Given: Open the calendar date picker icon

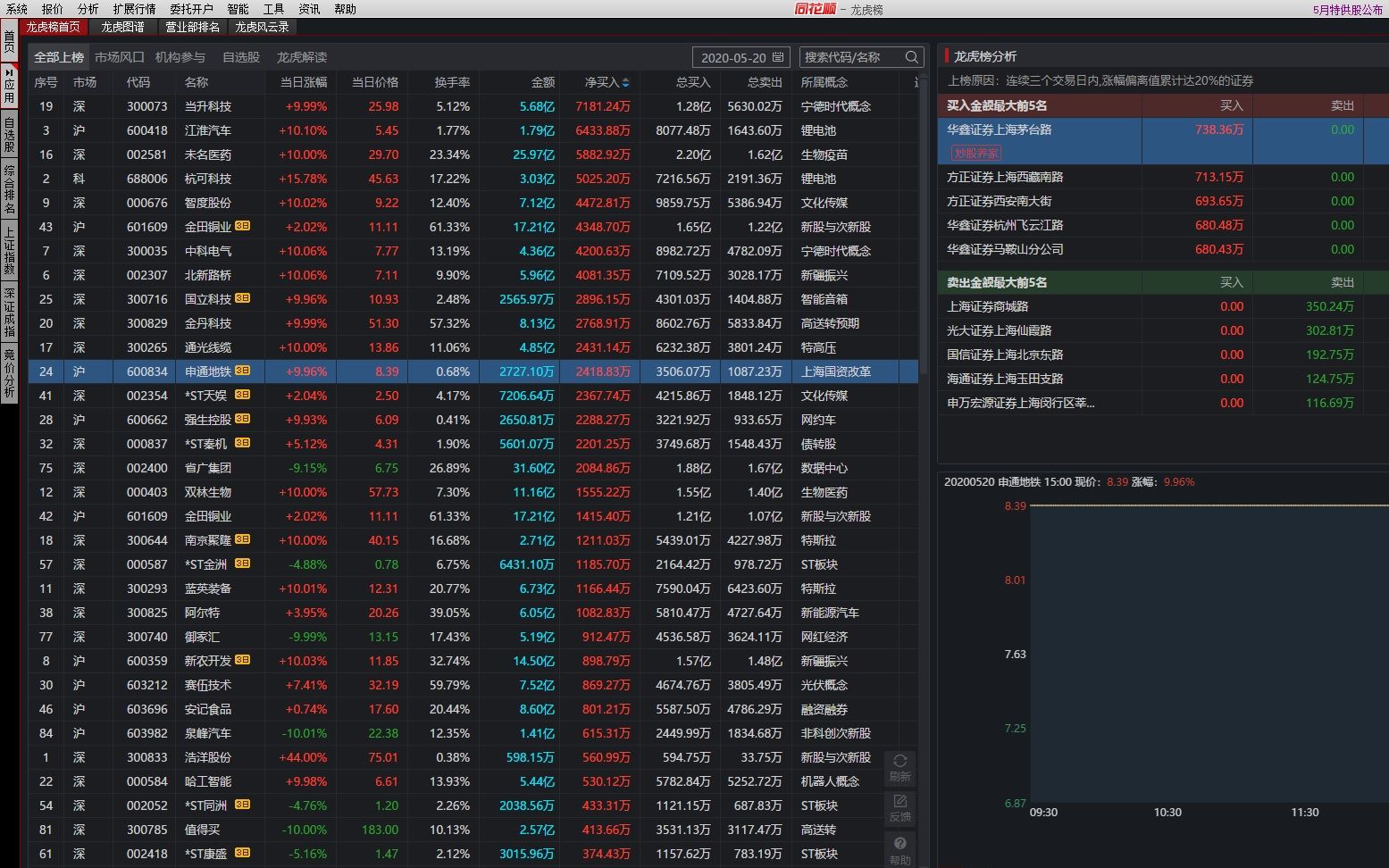Looking at the screenshot, I should 778,57.
